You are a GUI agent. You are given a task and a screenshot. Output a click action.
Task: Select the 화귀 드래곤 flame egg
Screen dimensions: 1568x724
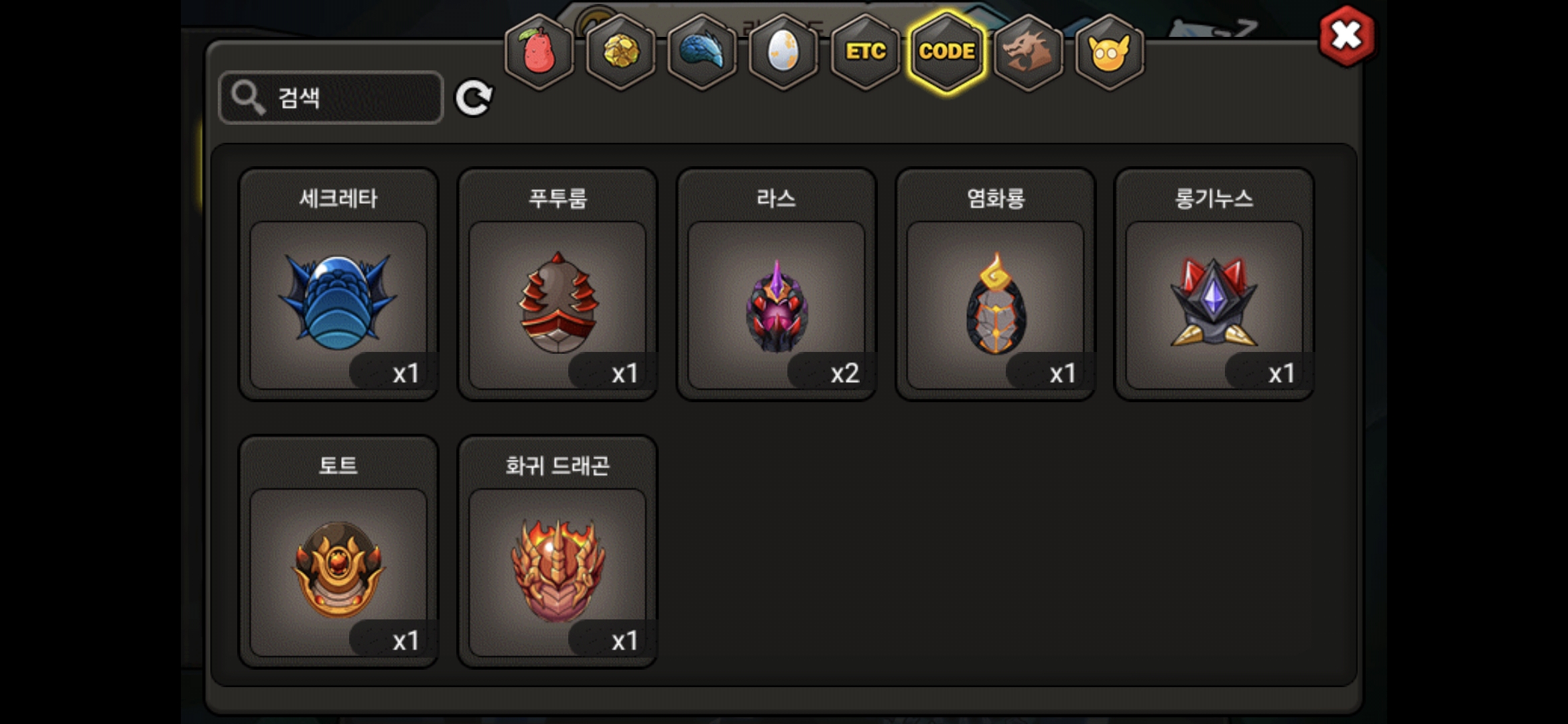click(558, 552)
